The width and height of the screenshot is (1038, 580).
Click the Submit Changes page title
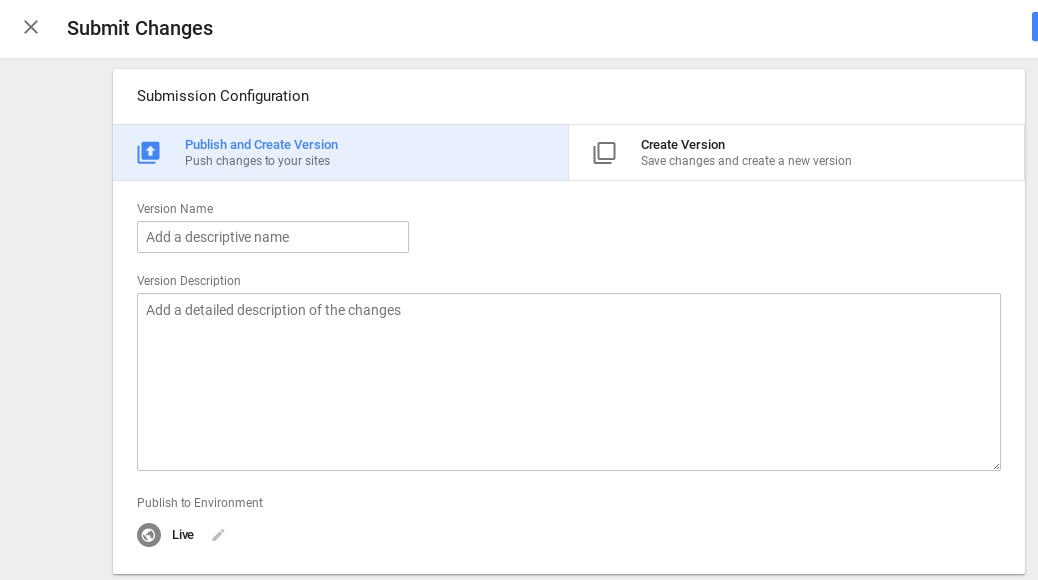click(x=140, y=28)
